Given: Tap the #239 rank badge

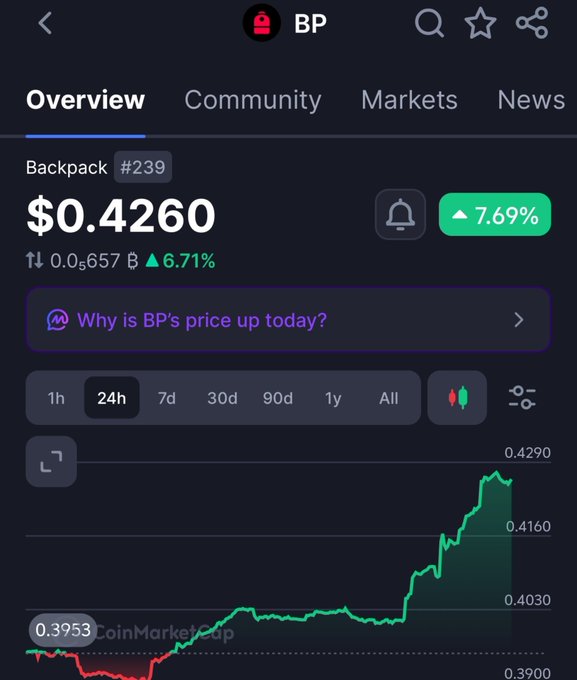Looking at the screenshot, I should tap(143, 167).
